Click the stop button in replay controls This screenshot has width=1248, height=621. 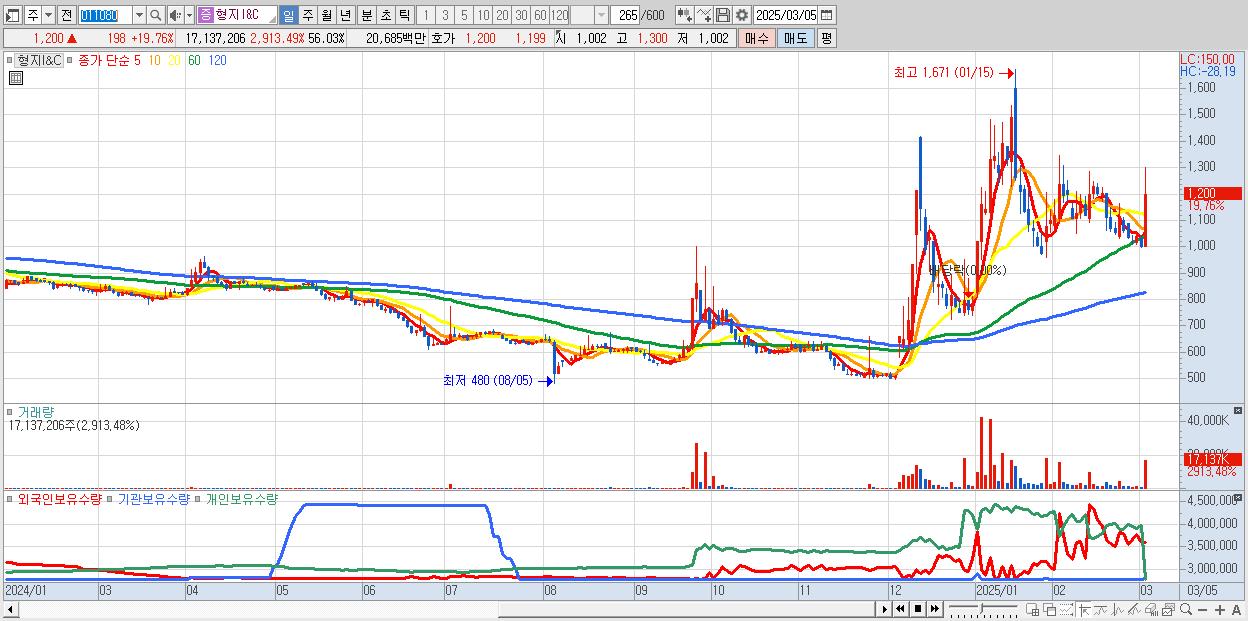click(918, 609)
